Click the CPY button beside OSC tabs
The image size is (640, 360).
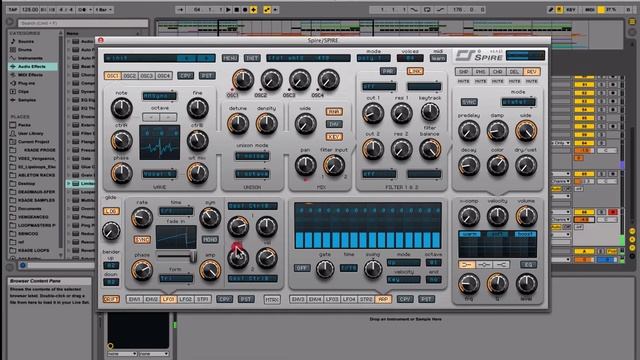click(185, 76)
